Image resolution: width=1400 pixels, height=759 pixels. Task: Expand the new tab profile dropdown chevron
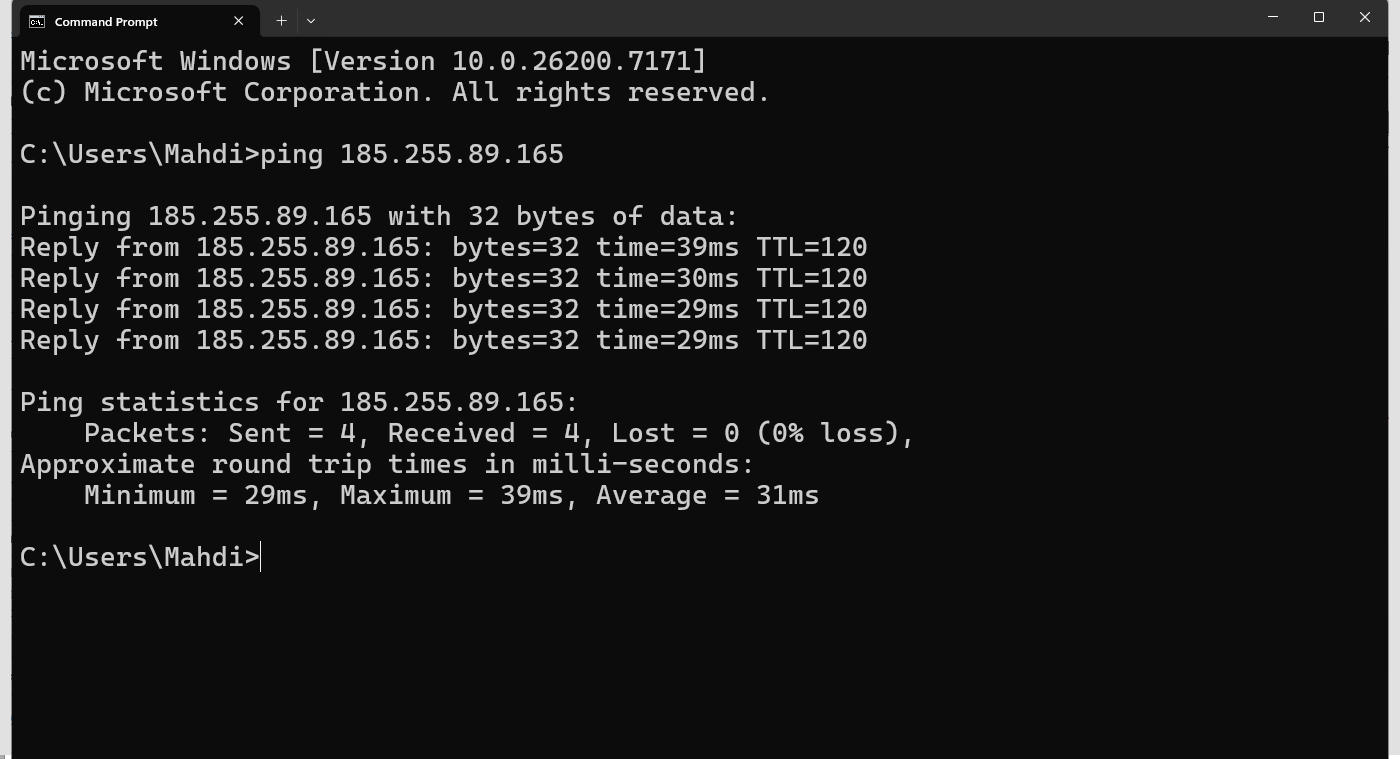click(x=311, y=20)
